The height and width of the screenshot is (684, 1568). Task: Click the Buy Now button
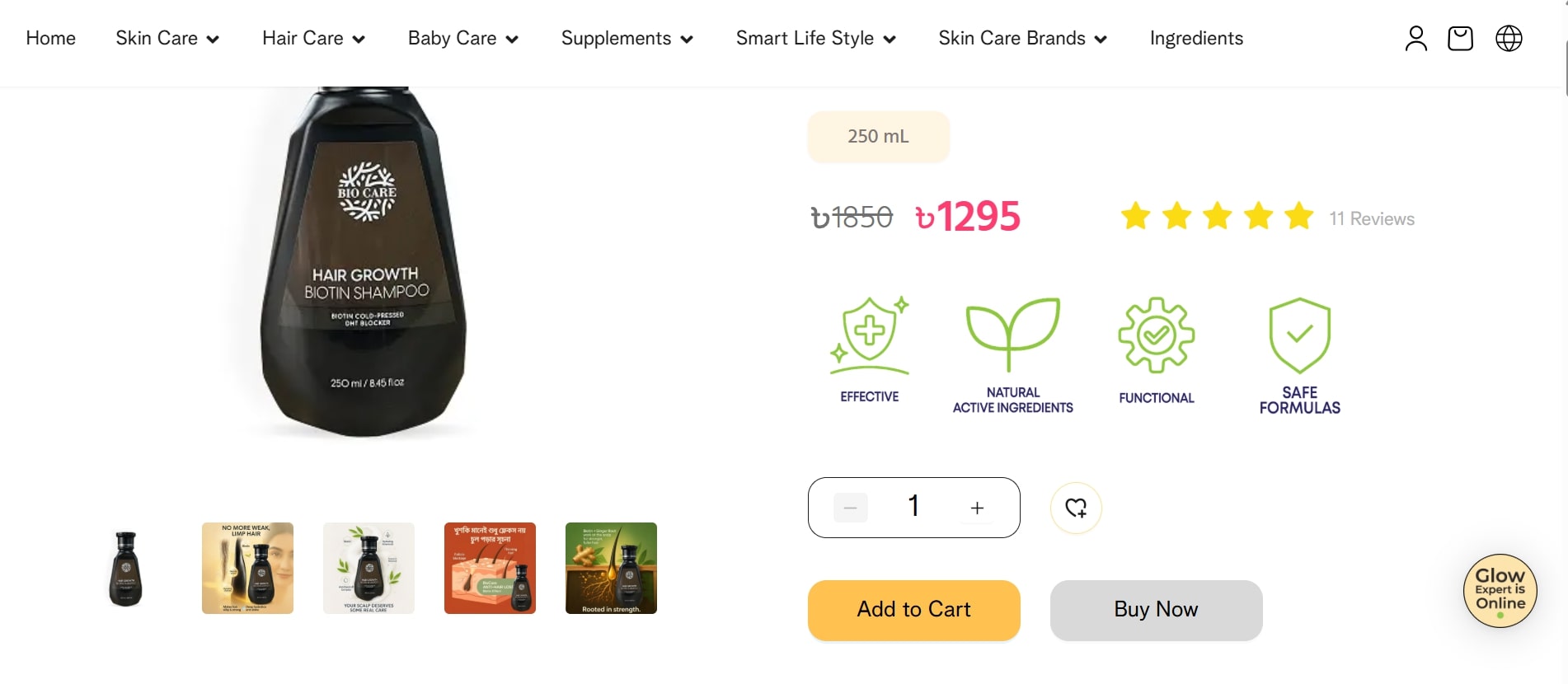pos(1156,610)
